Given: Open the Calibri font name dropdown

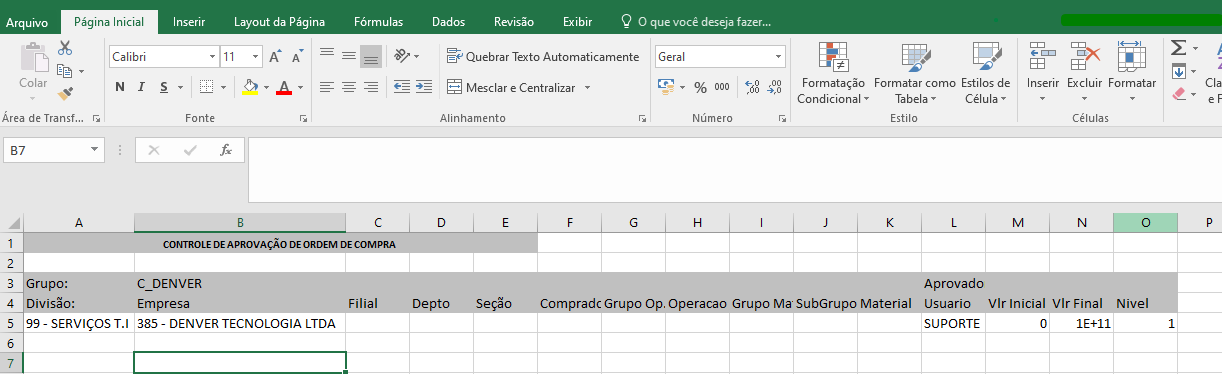Looking at the screenshot, I should pyautogui.click(x=212, y=57).
